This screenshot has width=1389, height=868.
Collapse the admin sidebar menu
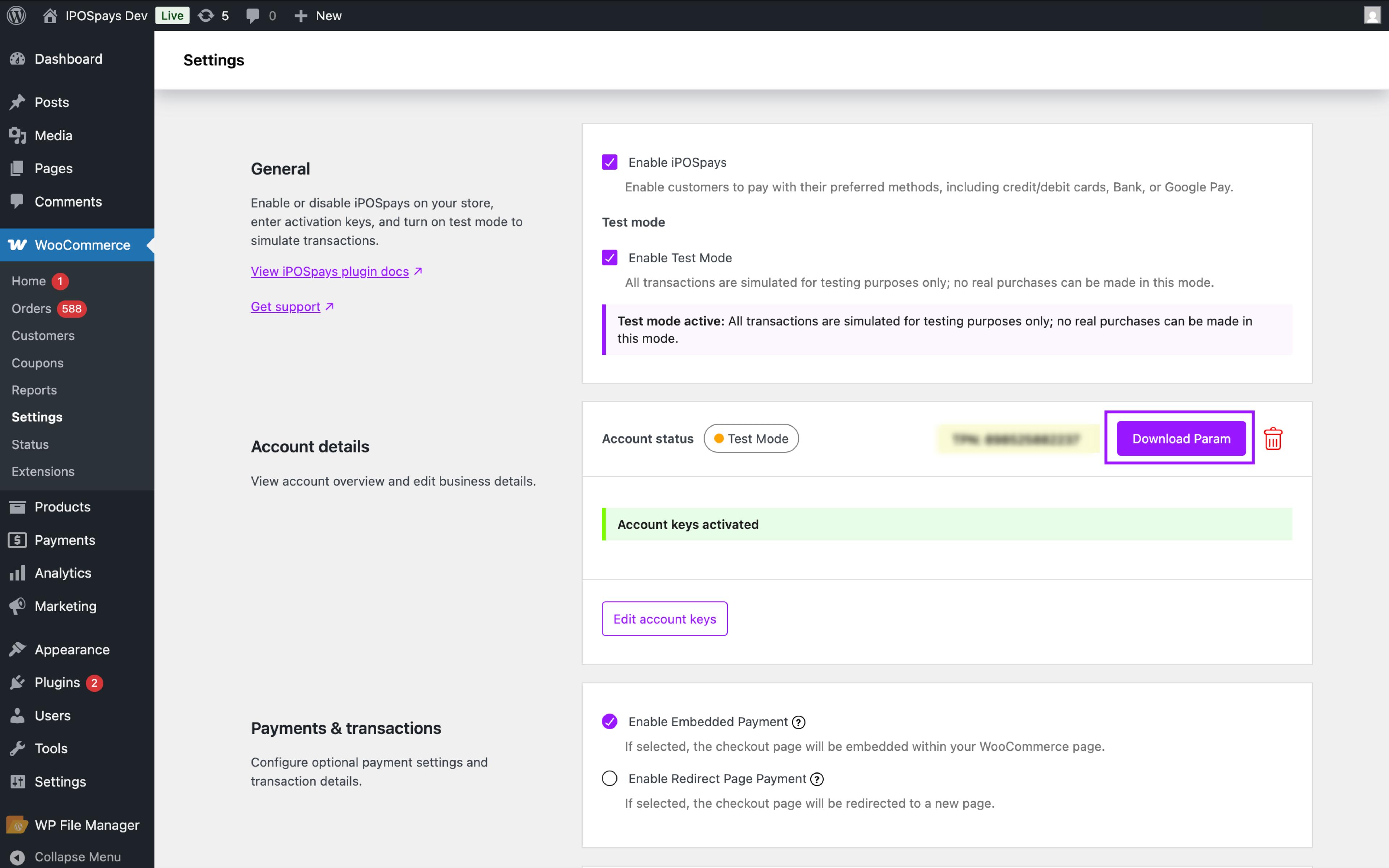(77, 856)
